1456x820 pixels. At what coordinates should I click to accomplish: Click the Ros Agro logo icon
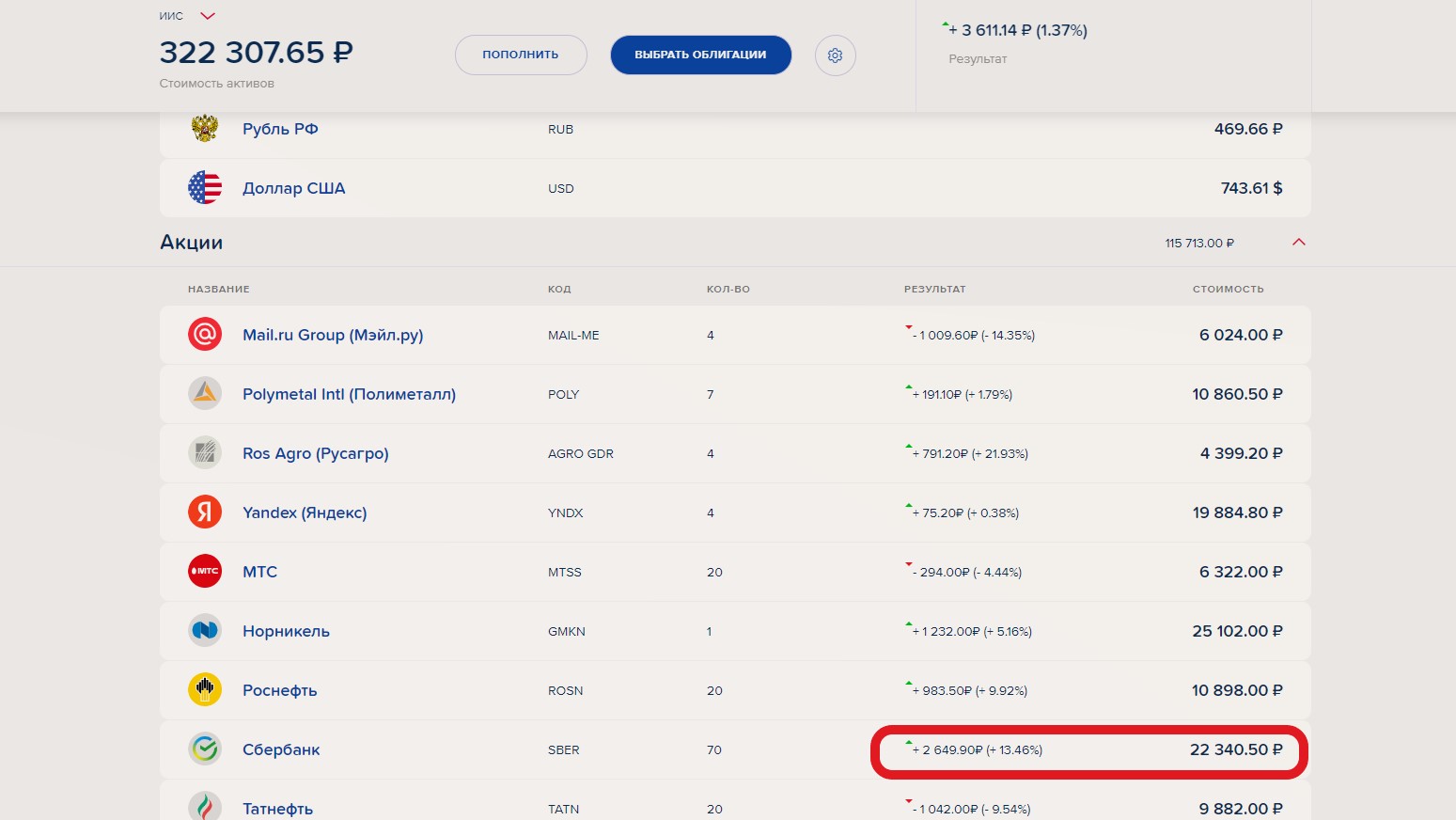205,452
